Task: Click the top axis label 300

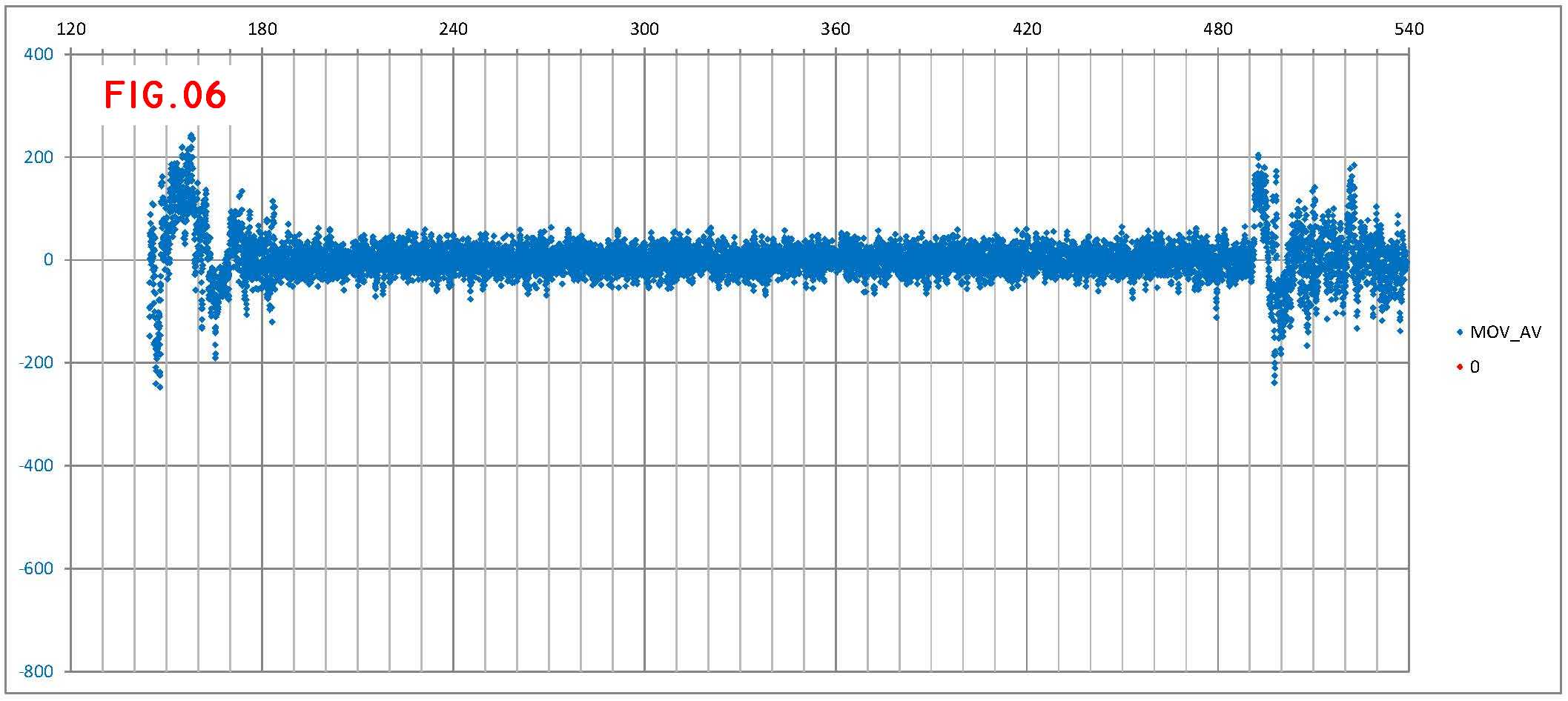Action: [x=644, y=29]
